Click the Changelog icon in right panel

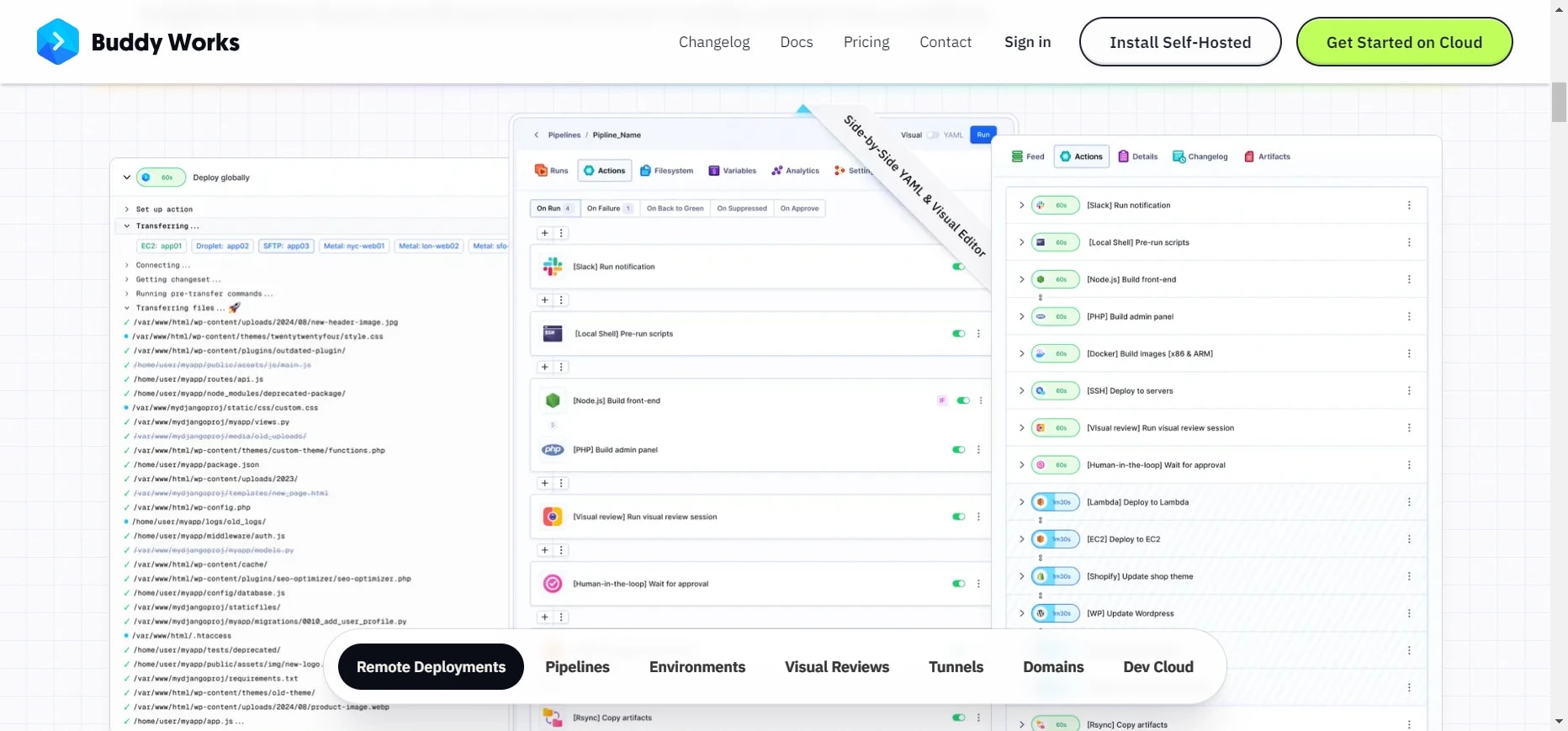tap(1179, 156)
